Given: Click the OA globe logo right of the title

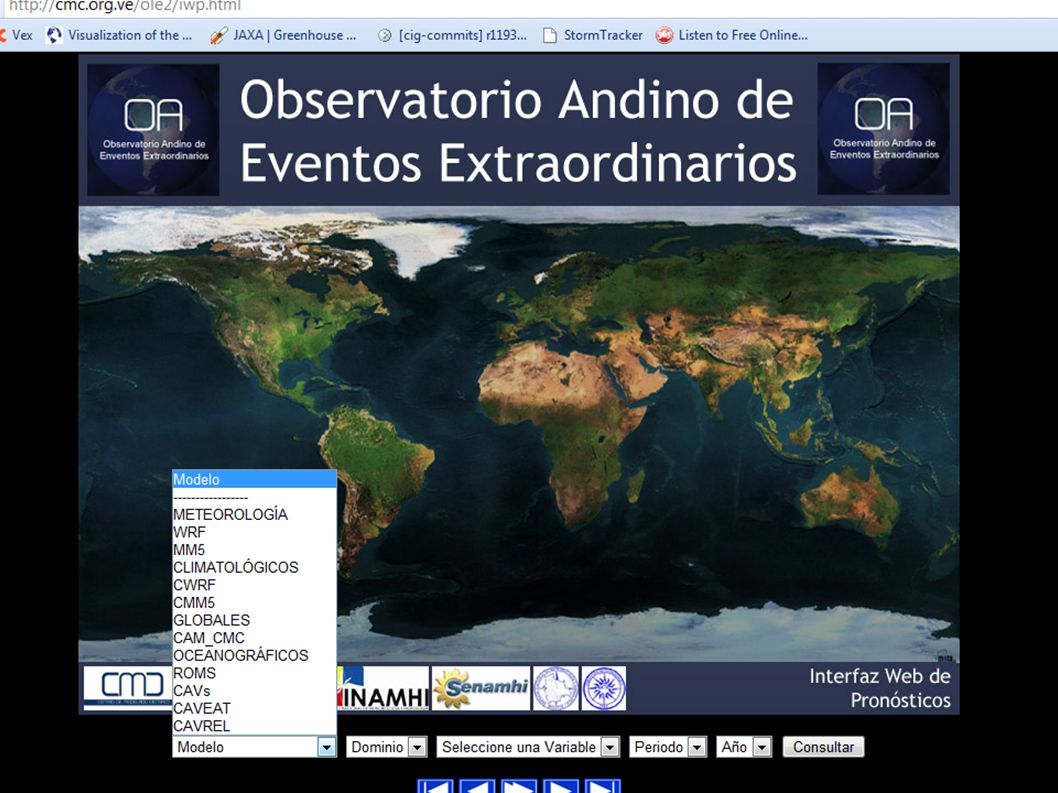Looking at the screenshot, I should click(x=884, y=129).
